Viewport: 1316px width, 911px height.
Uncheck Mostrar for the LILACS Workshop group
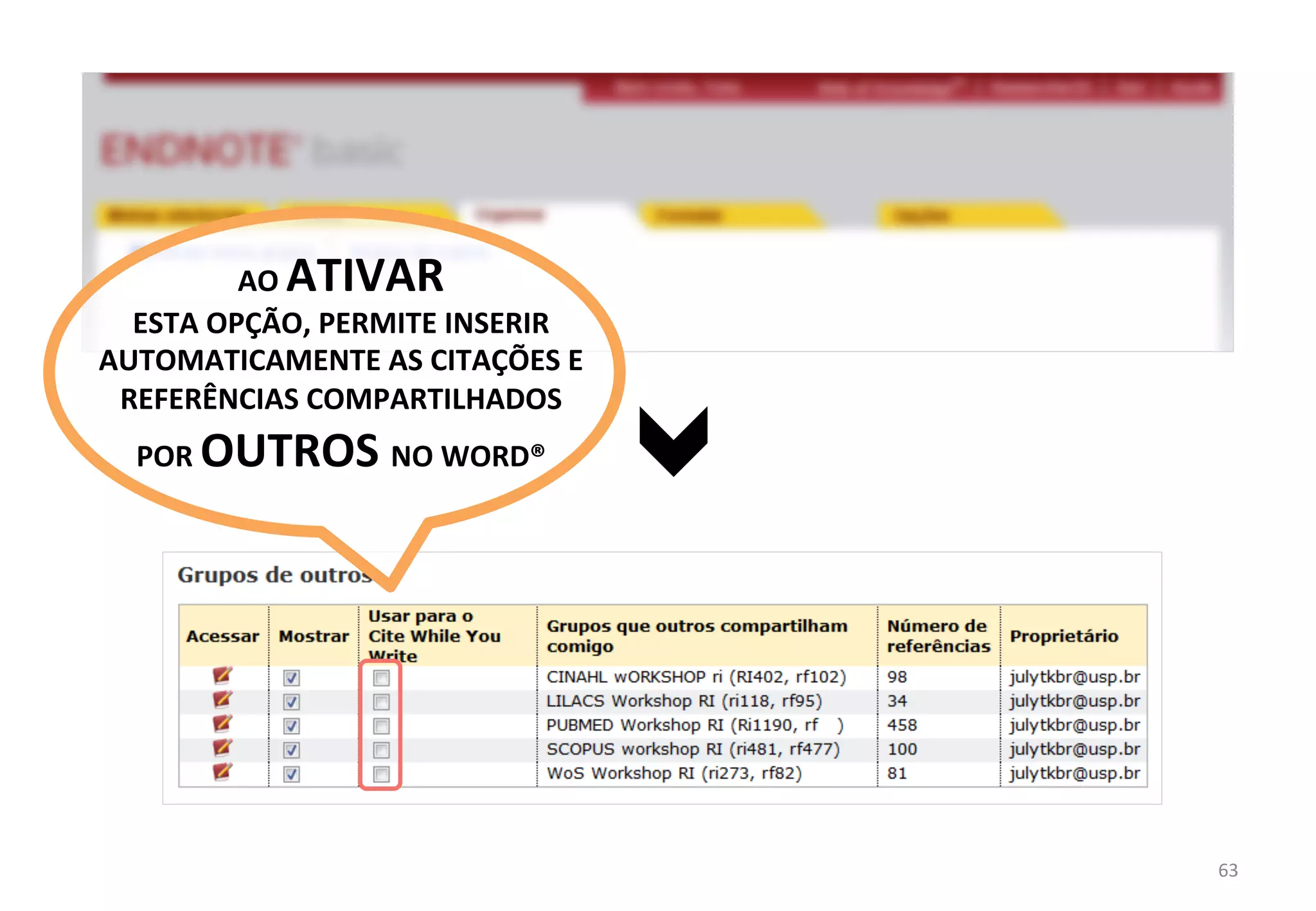[x=292, y=702]
